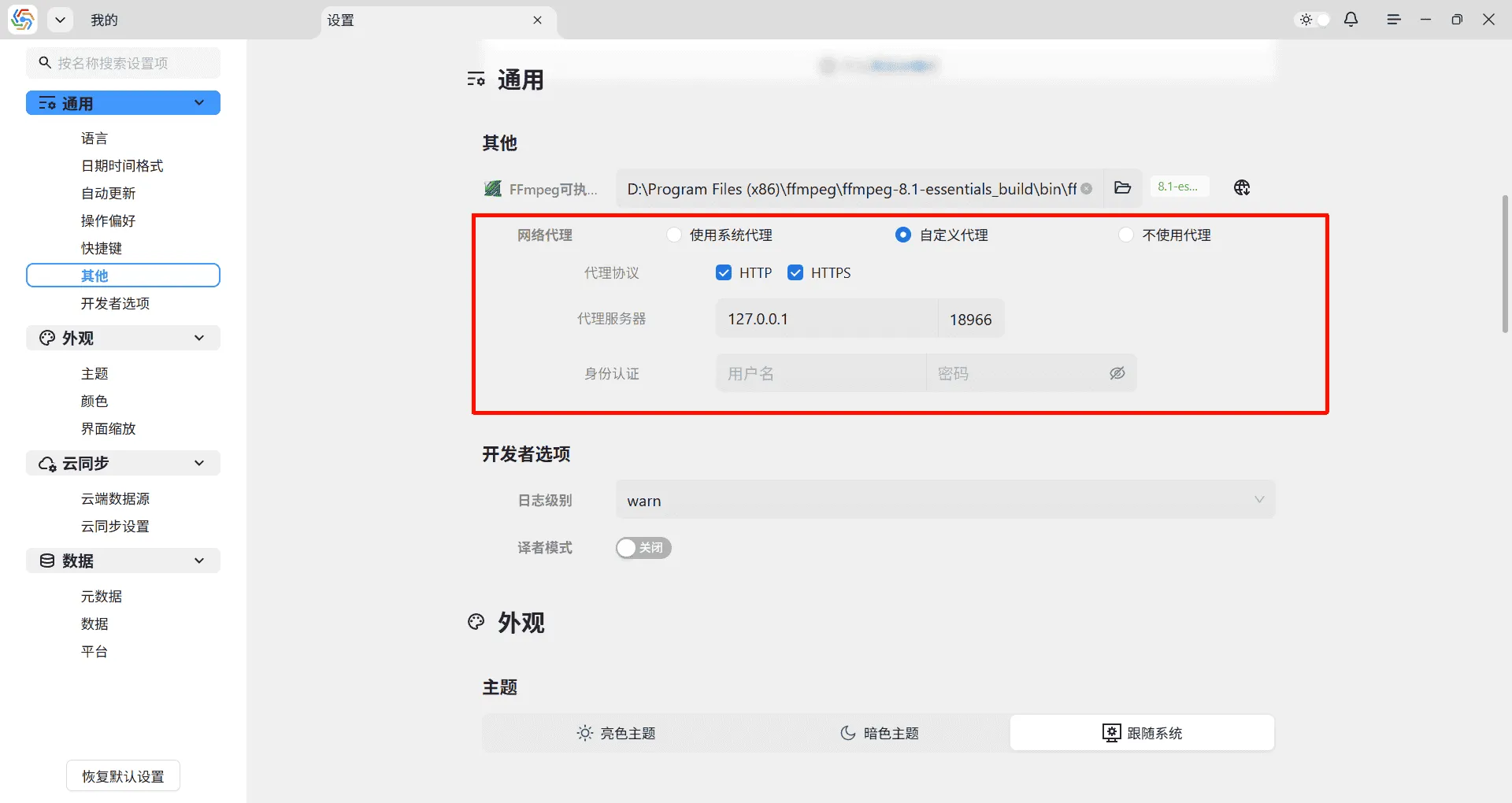Click the app logo icon
This screenshot has height=803, width=1512.
[22, 20]
